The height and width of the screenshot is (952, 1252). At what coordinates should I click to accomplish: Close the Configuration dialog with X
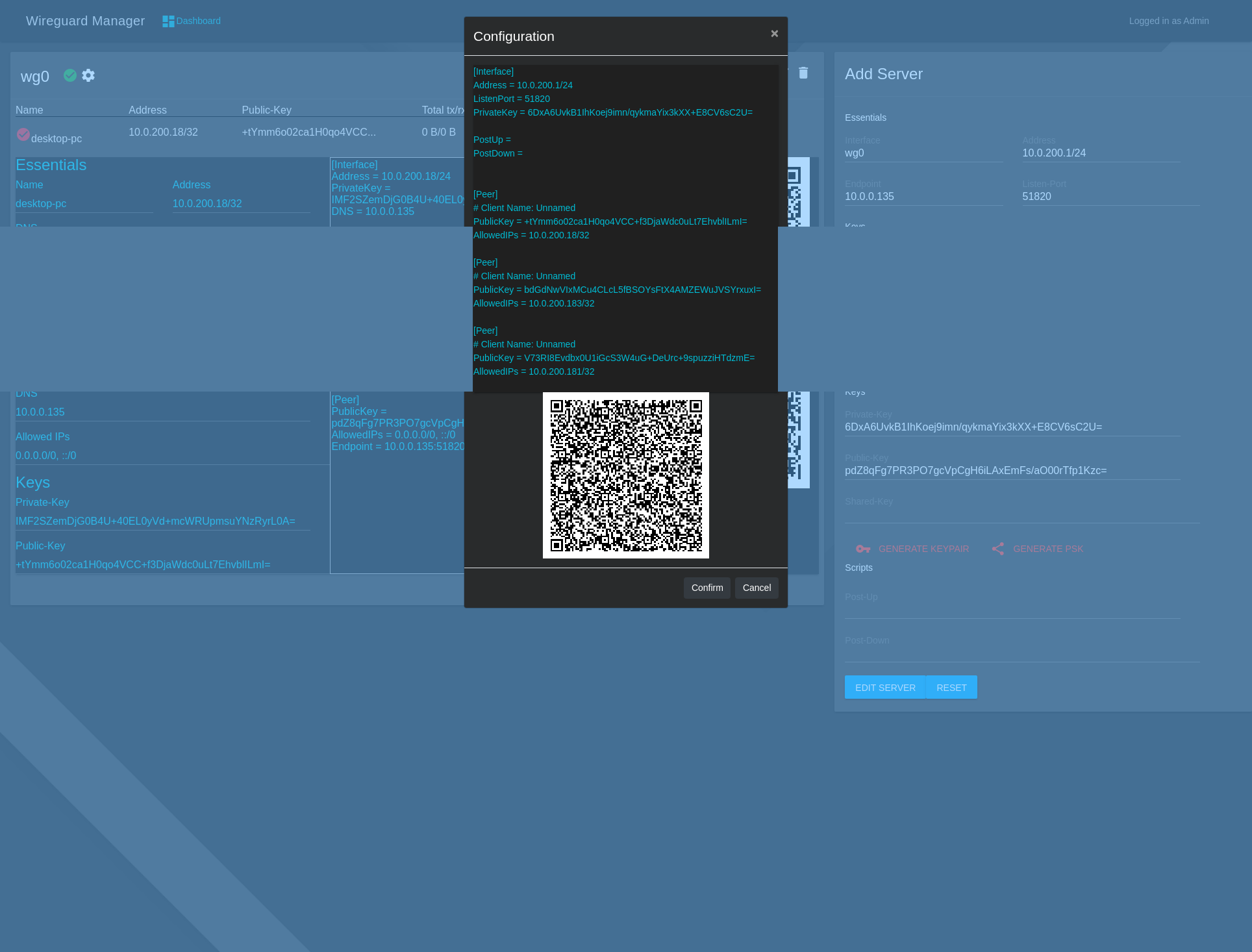coord(774,34)
